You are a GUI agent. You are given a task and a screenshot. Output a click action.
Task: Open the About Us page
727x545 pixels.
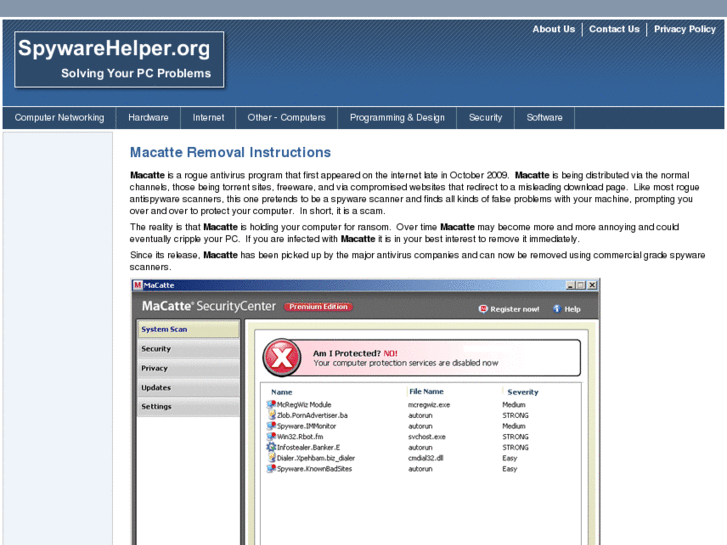pos(553,29)
